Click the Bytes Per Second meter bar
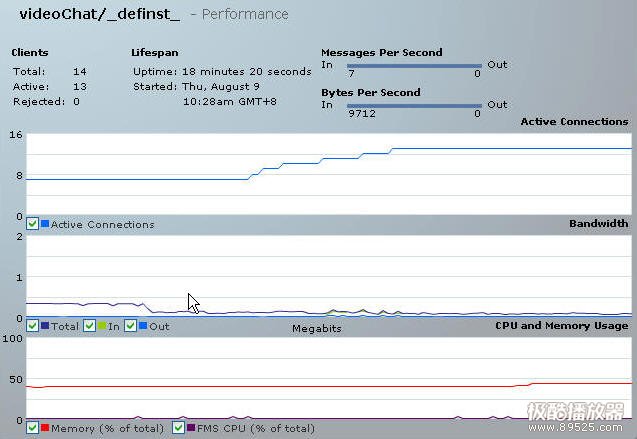 coord(414,105)
